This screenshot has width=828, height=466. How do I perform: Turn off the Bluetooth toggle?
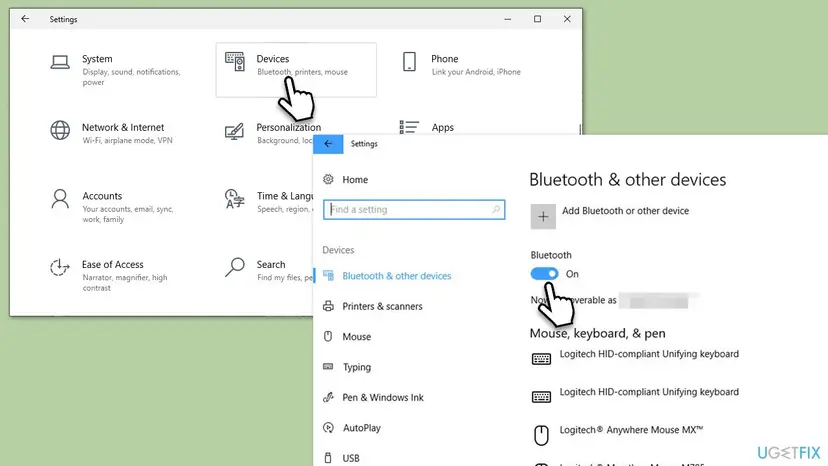pos(544,274)
